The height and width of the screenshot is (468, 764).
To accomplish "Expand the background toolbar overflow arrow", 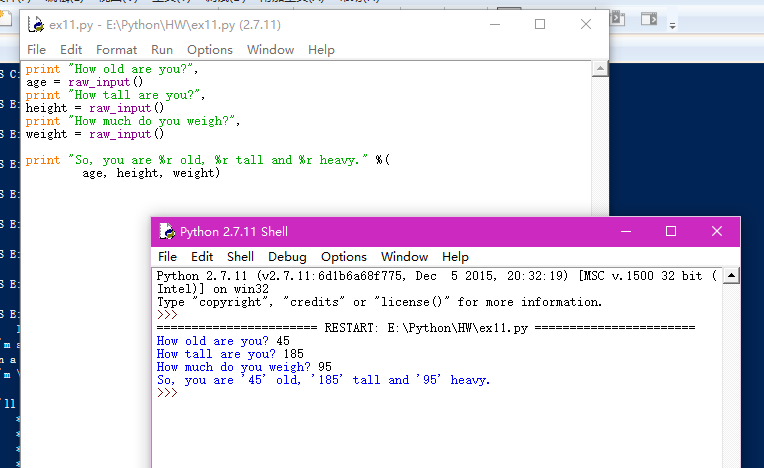I will click(x=672, y=24).
